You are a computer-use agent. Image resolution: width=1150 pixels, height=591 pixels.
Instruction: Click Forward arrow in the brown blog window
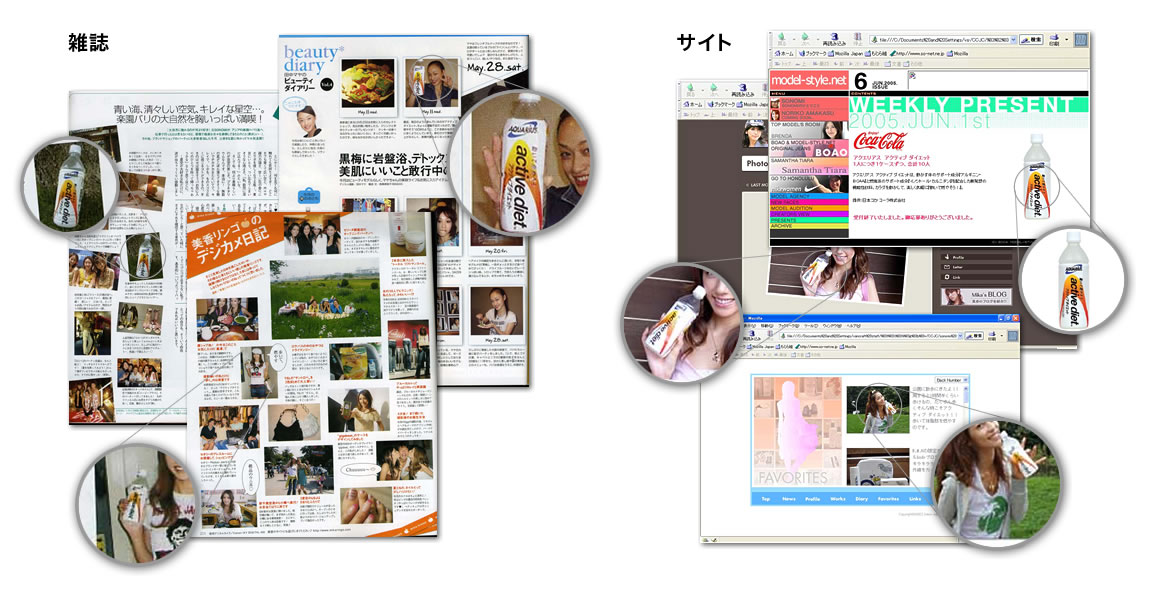(714, 88)
